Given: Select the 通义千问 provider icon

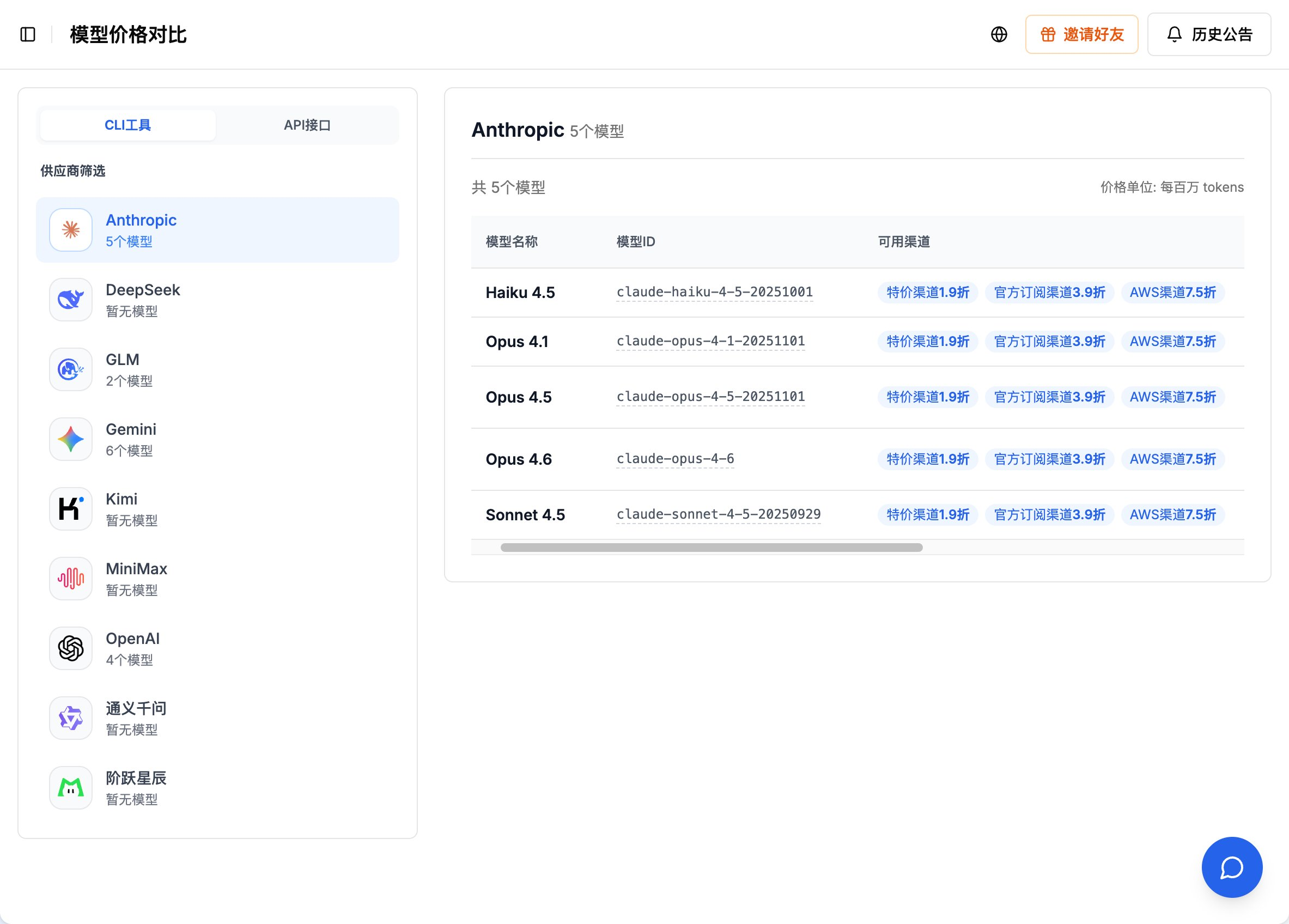Looking at the screenshot, I should (70, 718).
